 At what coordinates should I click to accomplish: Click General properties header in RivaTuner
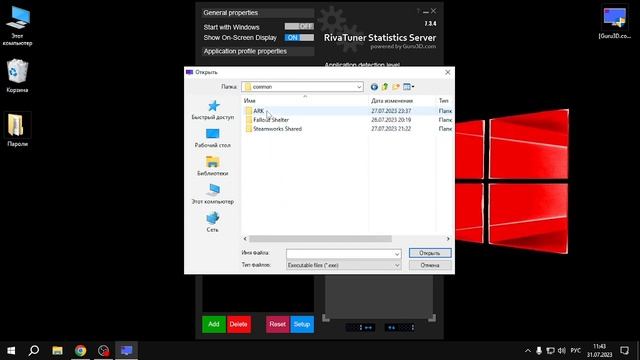pos(258,13)
